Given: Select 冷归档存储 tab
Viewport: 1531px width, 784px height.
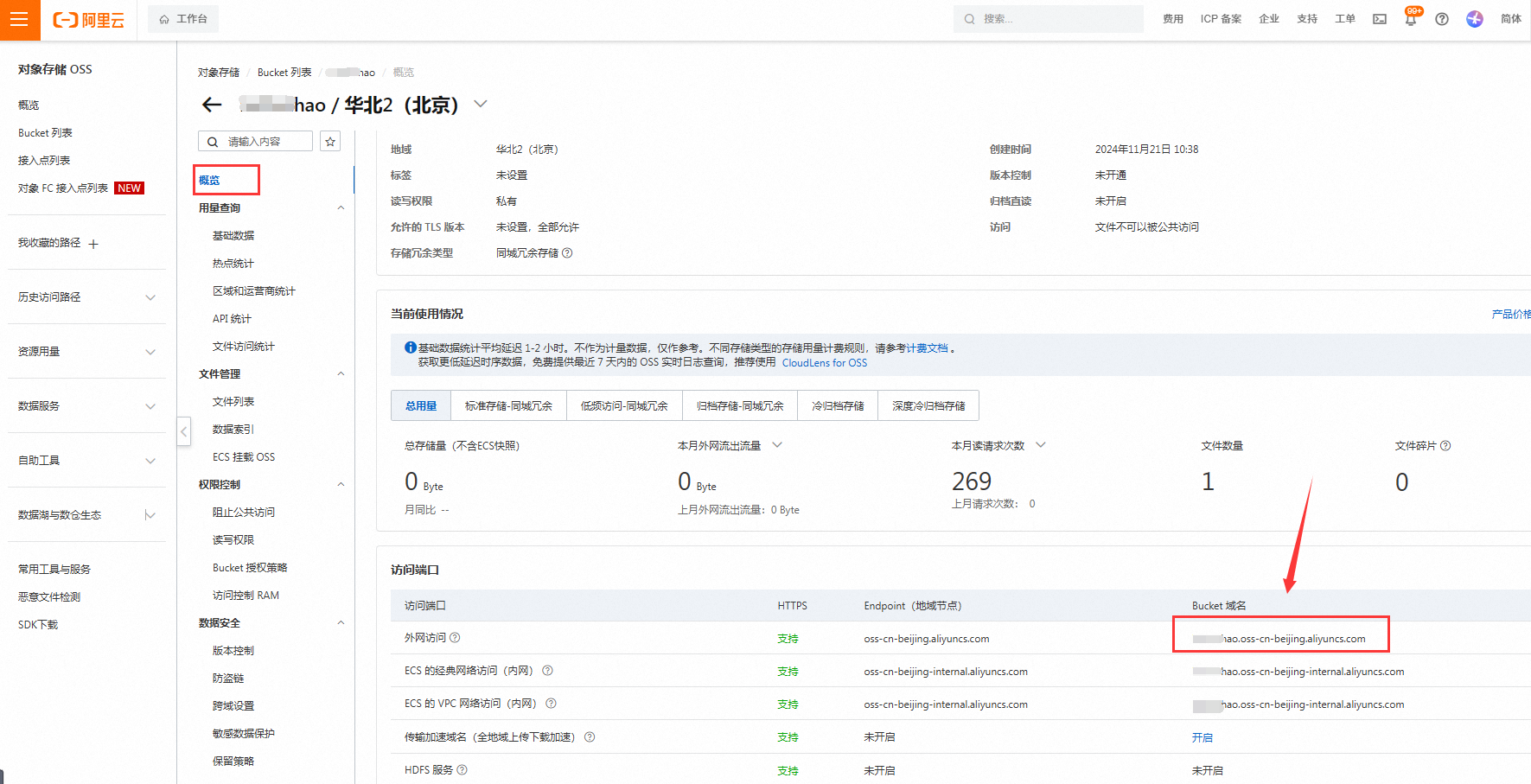Looking at the screenshot, I should (x=838, y=405).
